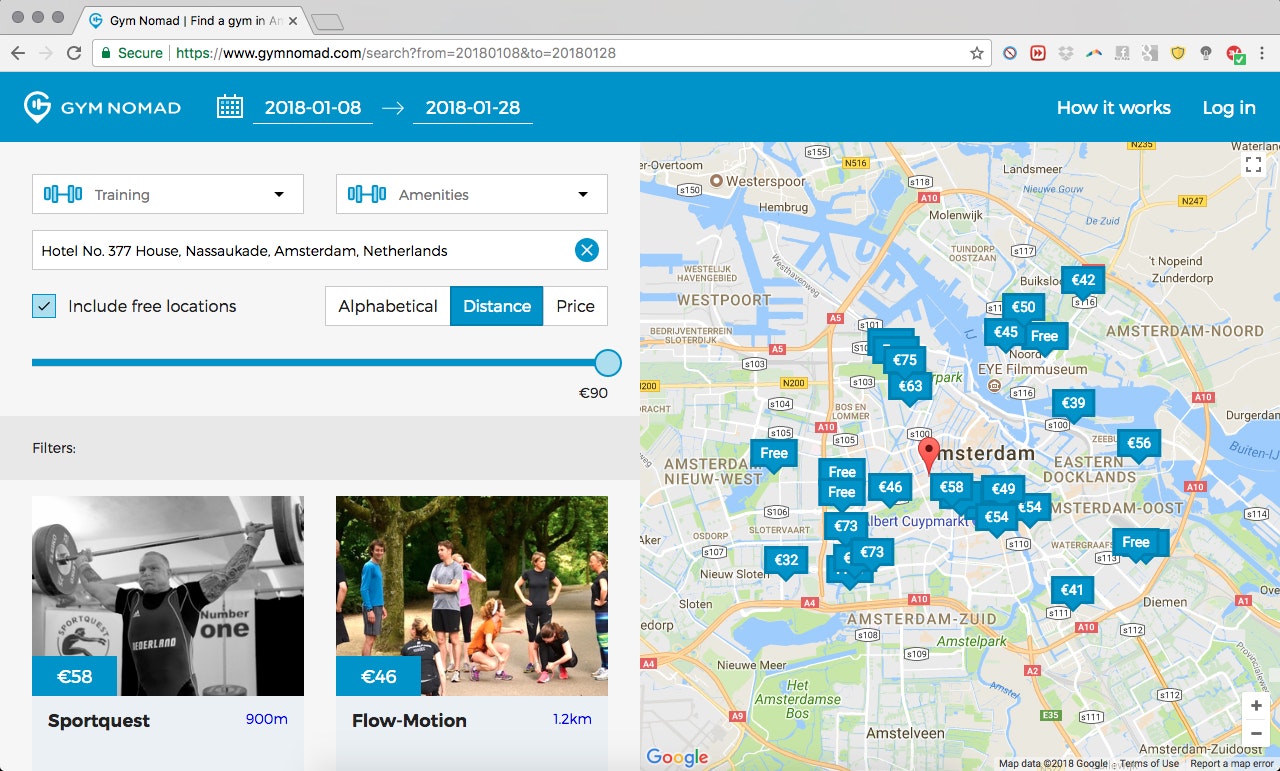
Task: Select the €45 map marker
Action: (x=1005, y=333)
